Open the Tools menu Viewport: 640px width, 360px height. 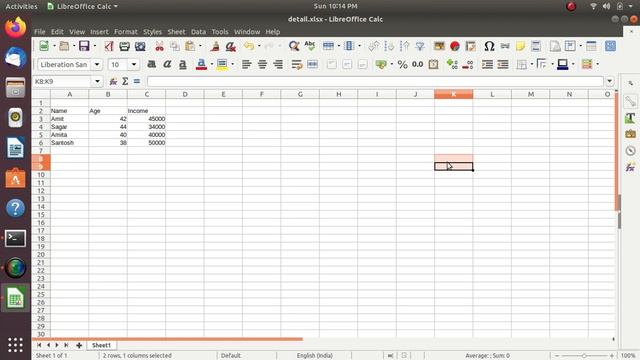click(x=220, y=31)
